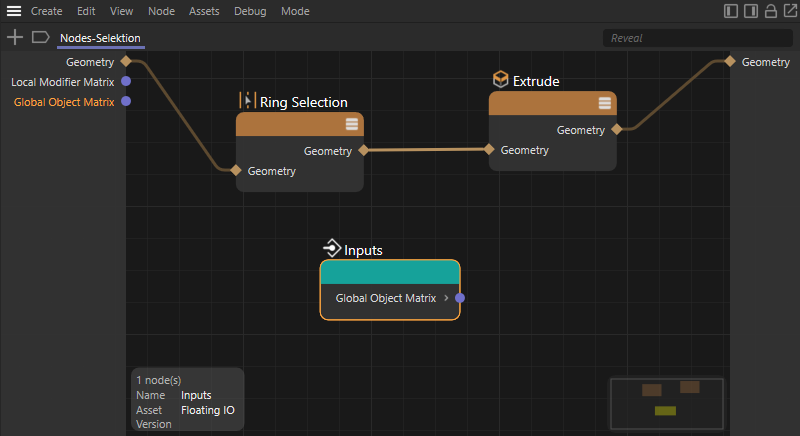Screen dimensions: 800x436
Task: Open the Debug menu
Action: [x=250, y=11]
